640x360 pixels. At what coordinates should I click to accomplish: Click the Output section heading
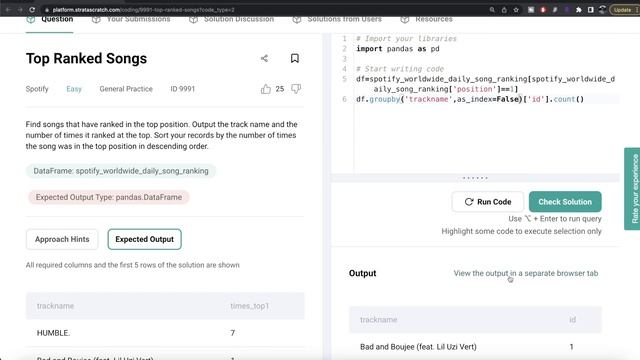click(362, 273)
